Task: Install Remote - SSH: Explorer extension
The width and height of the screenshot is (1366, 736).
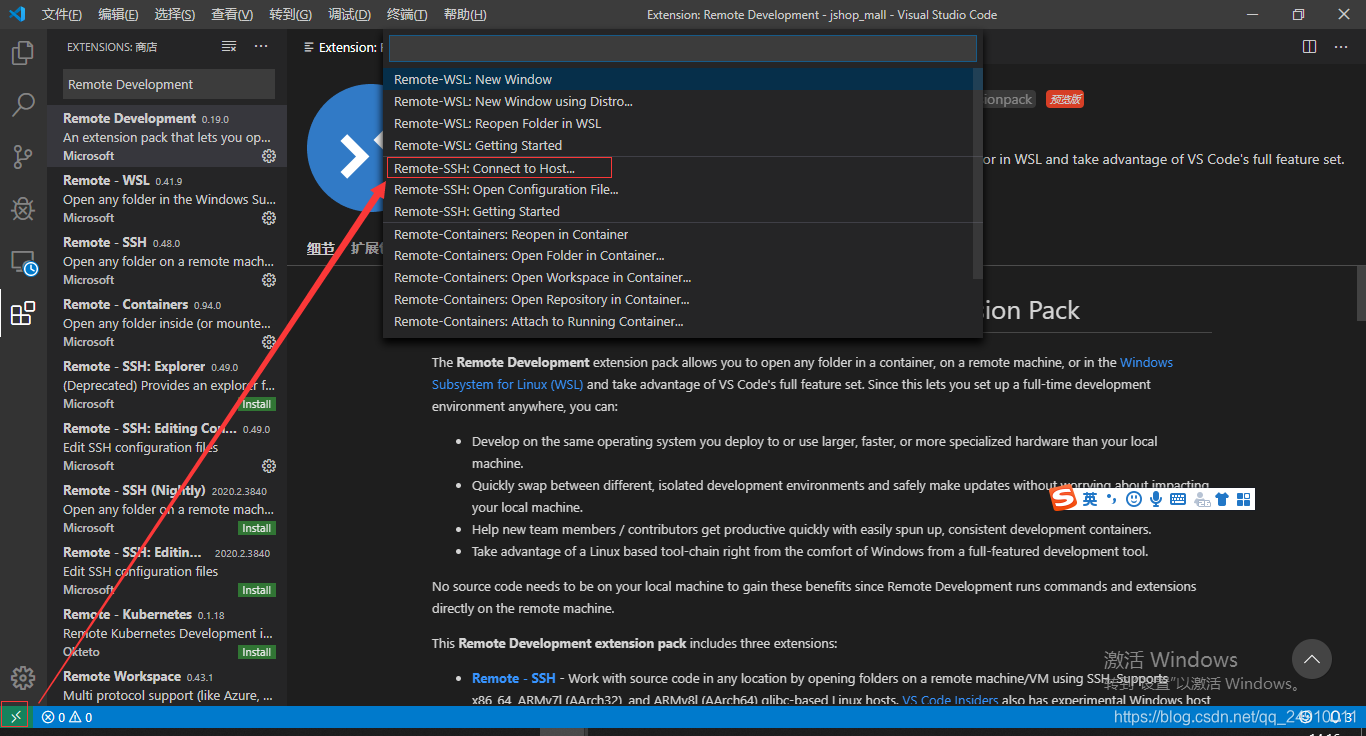Action: (257, 404)
